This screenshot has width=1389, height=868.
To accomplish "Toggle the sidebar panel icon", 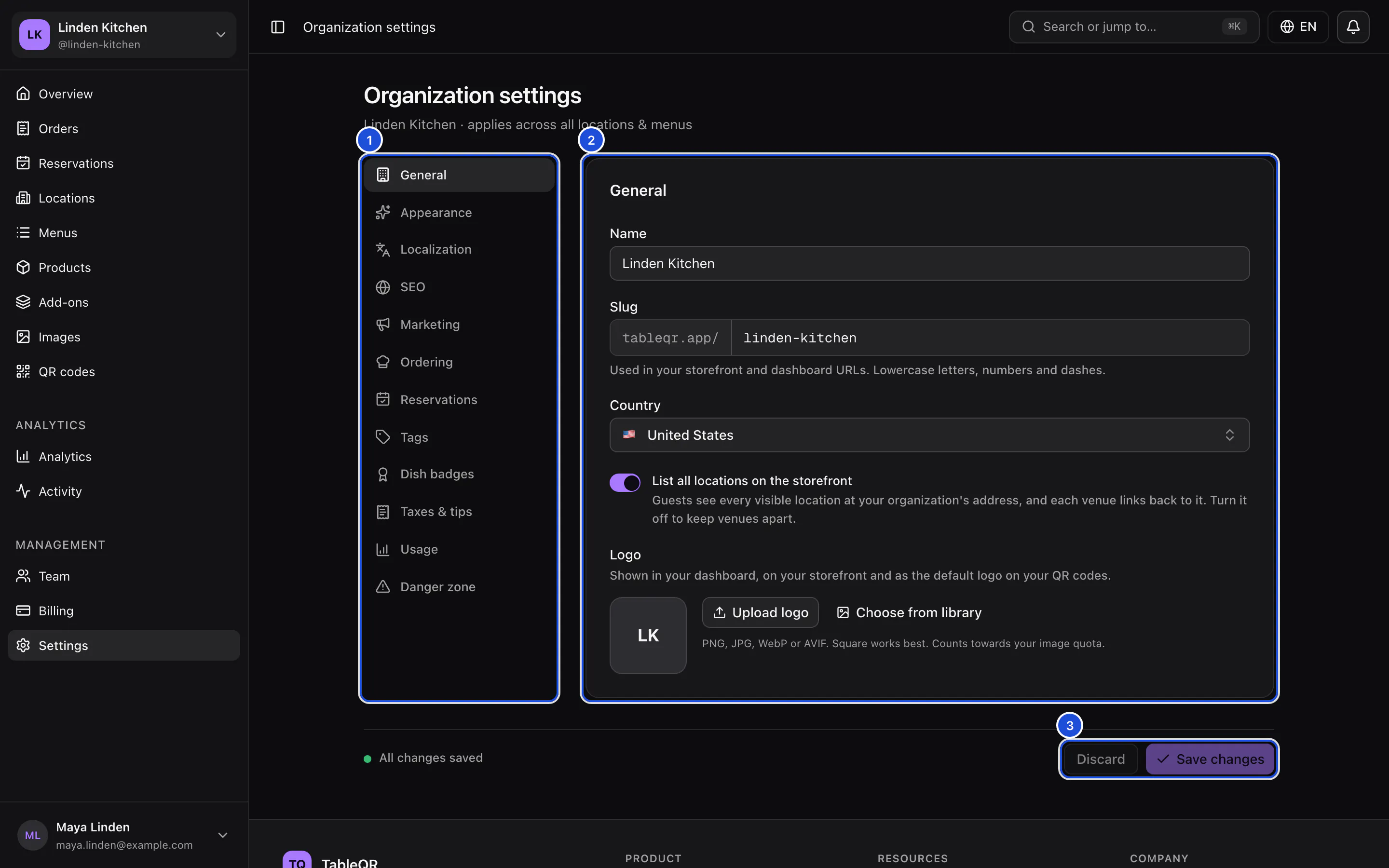I will tap(278, 27).
